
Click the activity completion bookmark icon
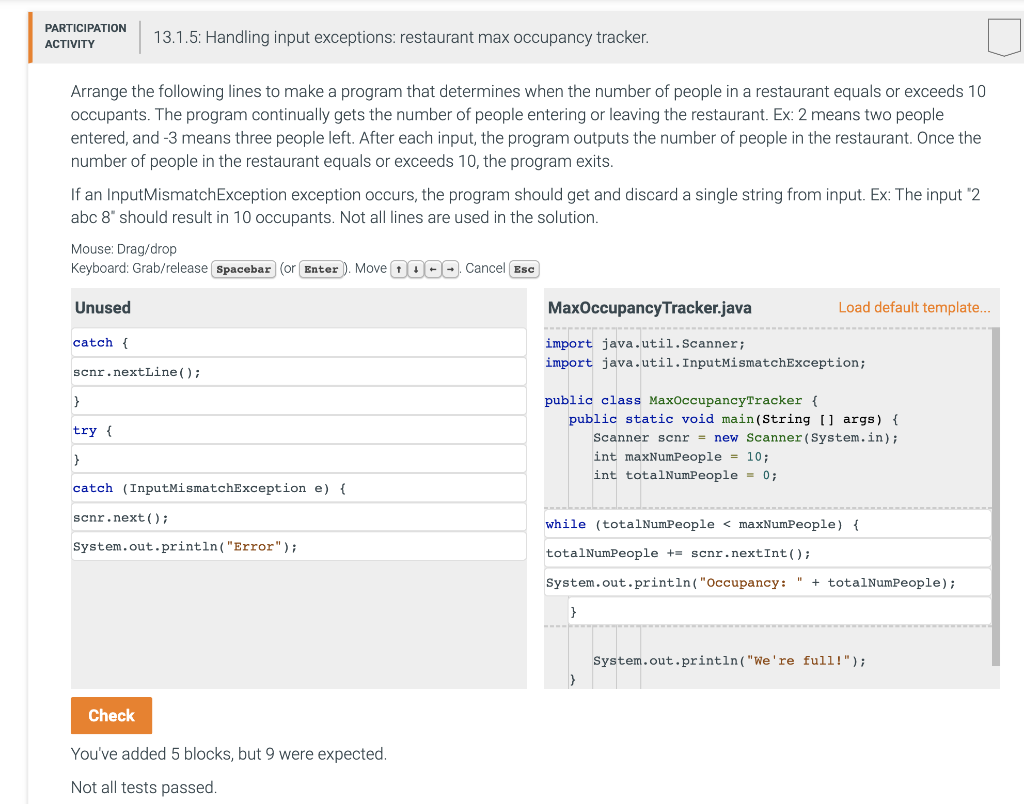1003,37
